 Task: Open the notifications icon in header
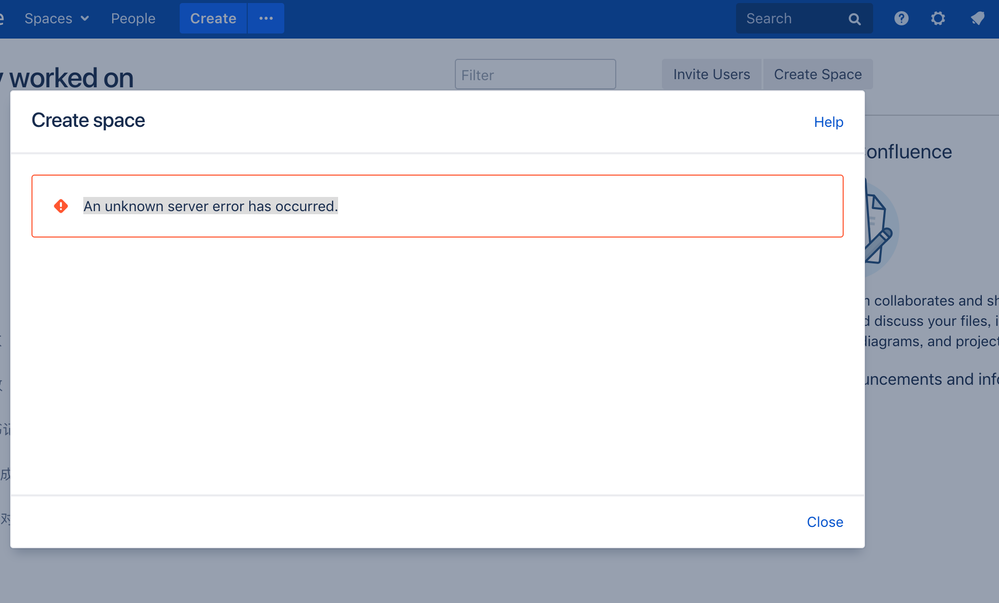(x=977, y=18)
